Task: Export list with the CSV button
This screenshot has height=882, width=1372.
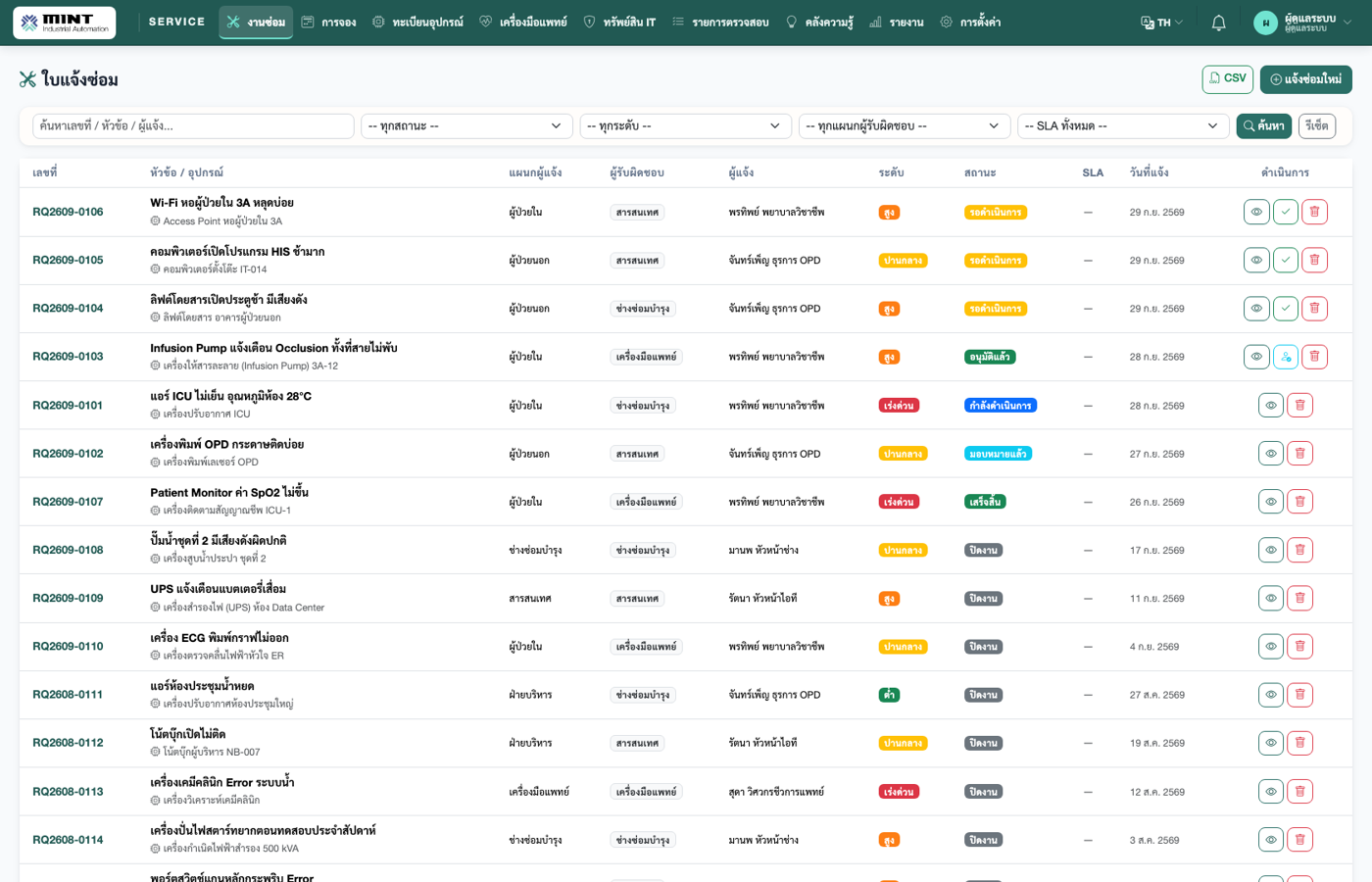Action: pyautogui.click(x=1228, y=79)
